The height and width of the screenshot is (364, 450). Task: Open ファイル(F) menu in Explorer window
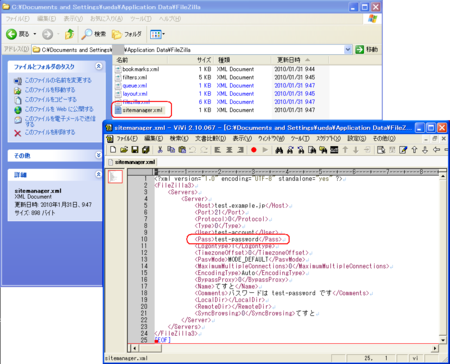click(x=18, y=19)
